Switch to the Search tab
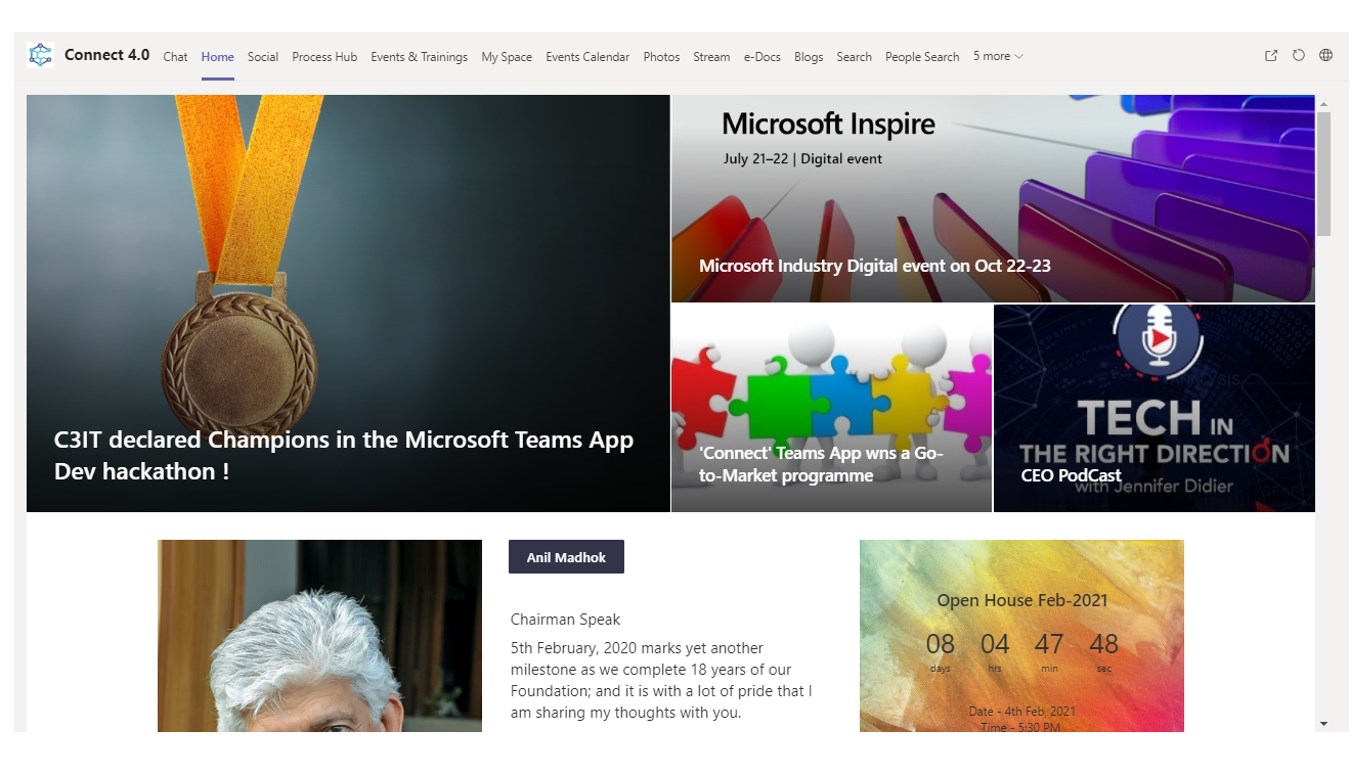 (854, 57)
